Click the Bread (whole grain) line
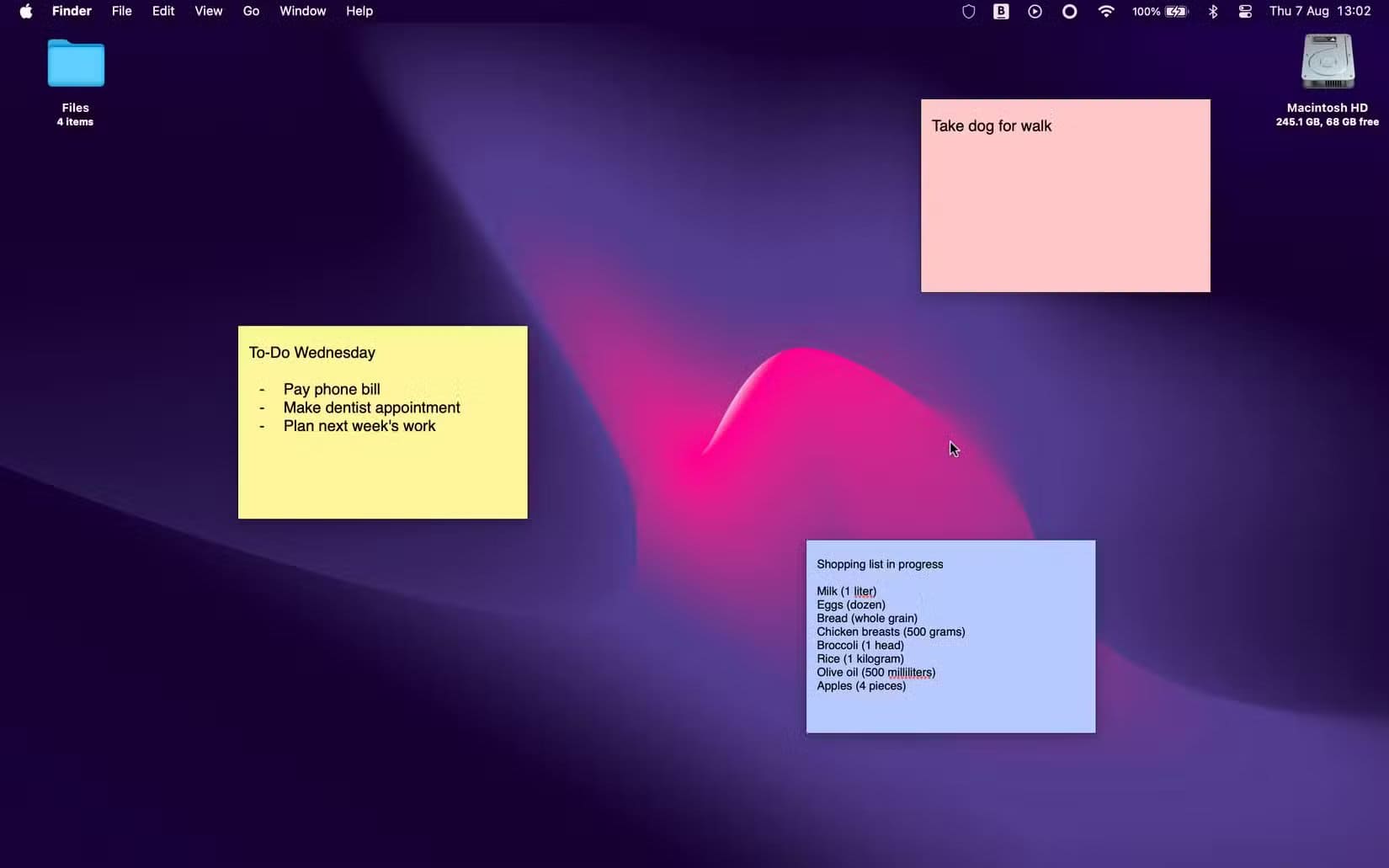Image resolution: width=1389 pixels, height=868 pixels. 867,618
